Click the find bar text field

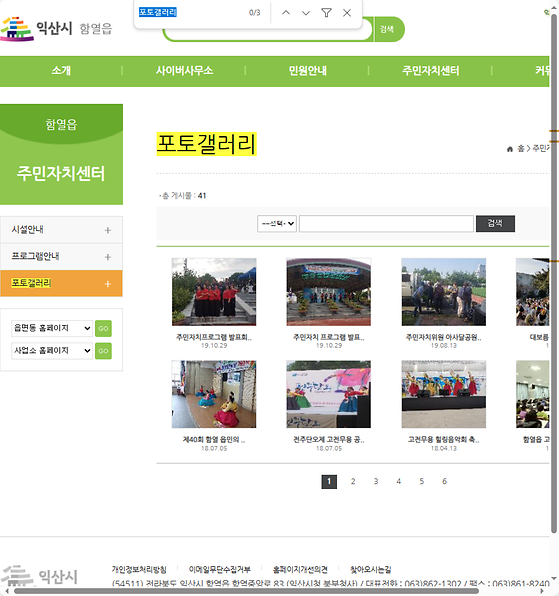click(x=190, y=12)
